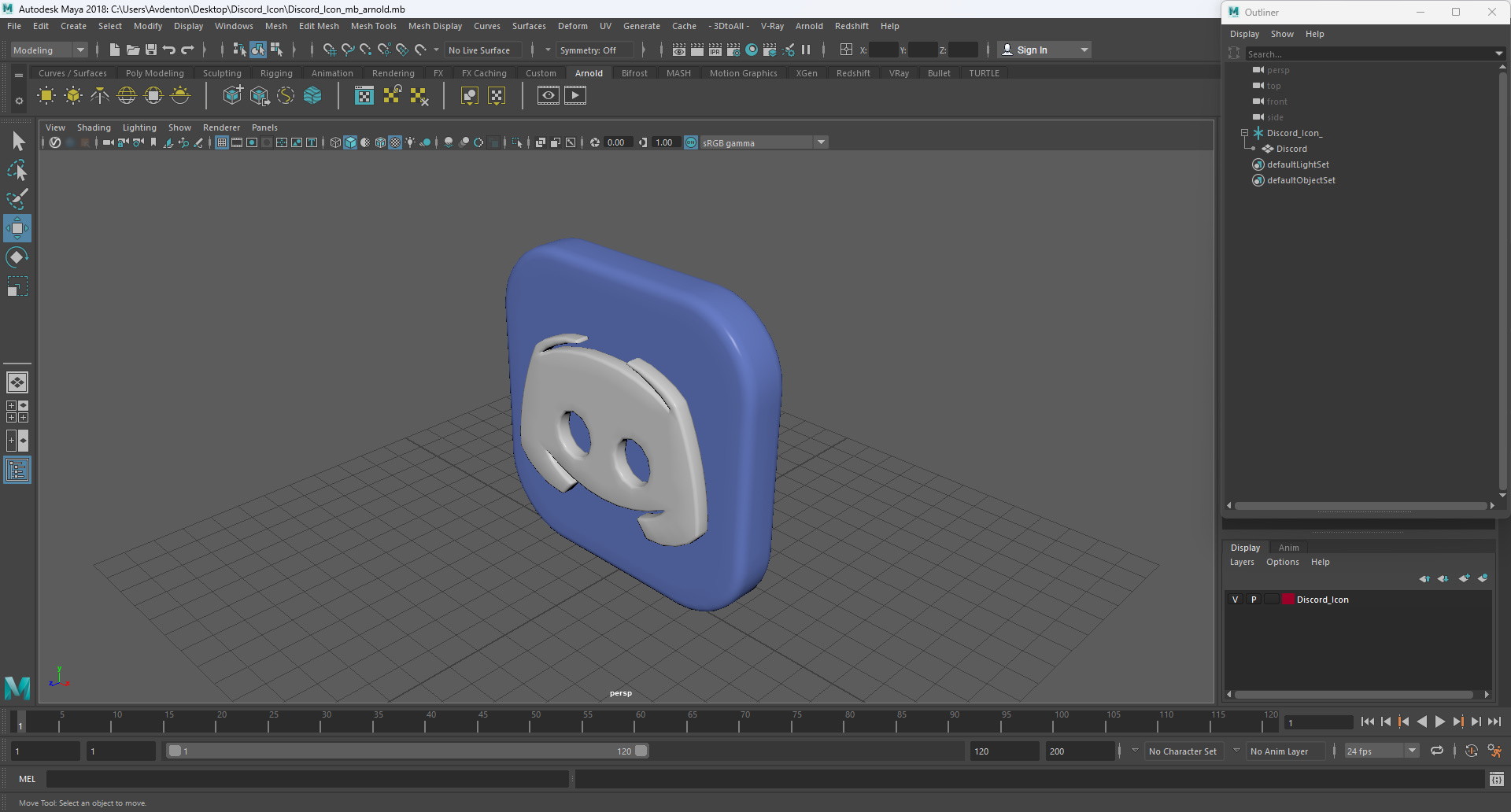The width and height of the screenshot is (1511, 812).
Task: Click the Redo arrow icon
Action: point(187,50)
